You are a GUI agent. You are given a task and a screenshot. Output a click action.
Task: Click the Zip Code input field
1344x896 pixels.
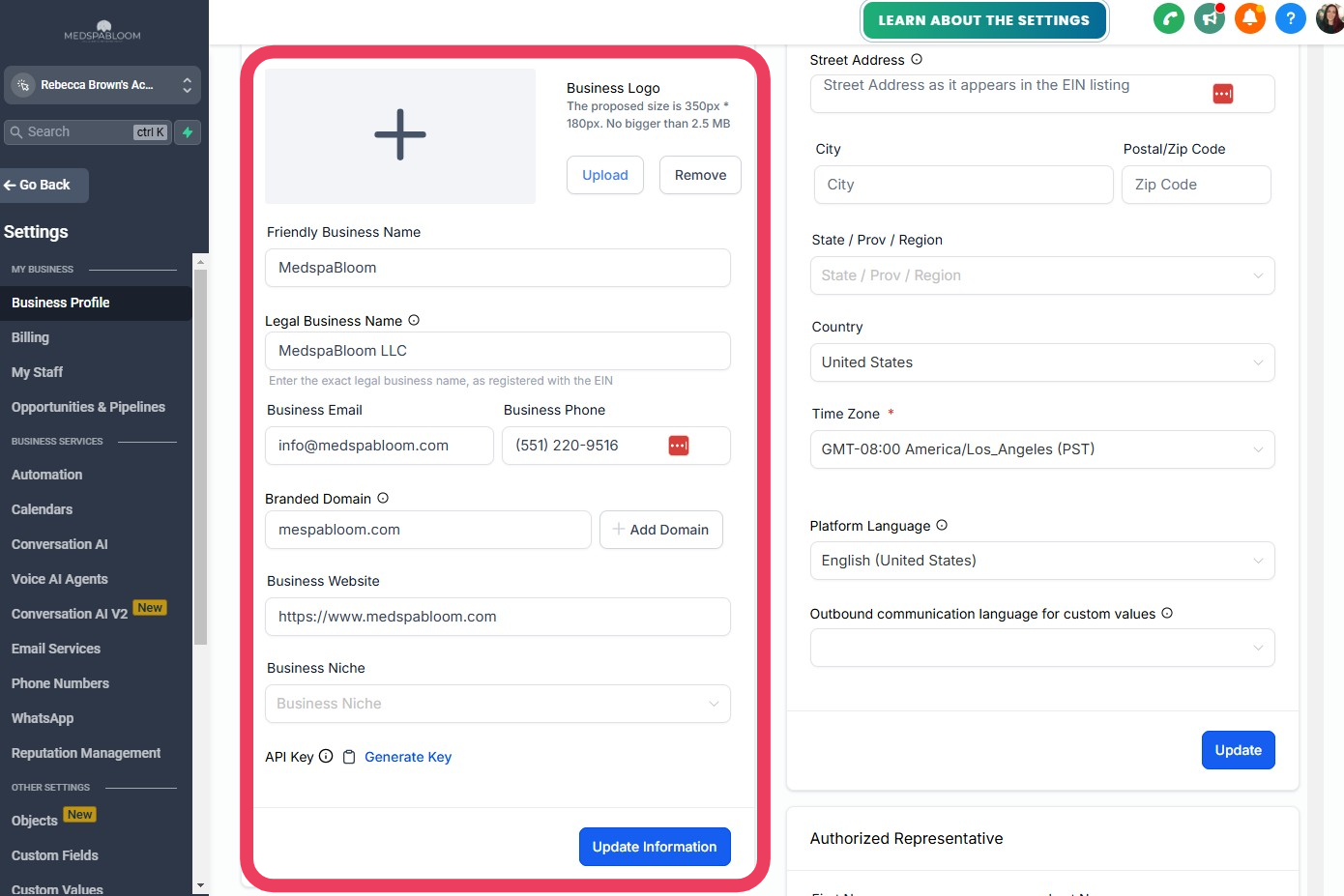[x=1196, y=185]
